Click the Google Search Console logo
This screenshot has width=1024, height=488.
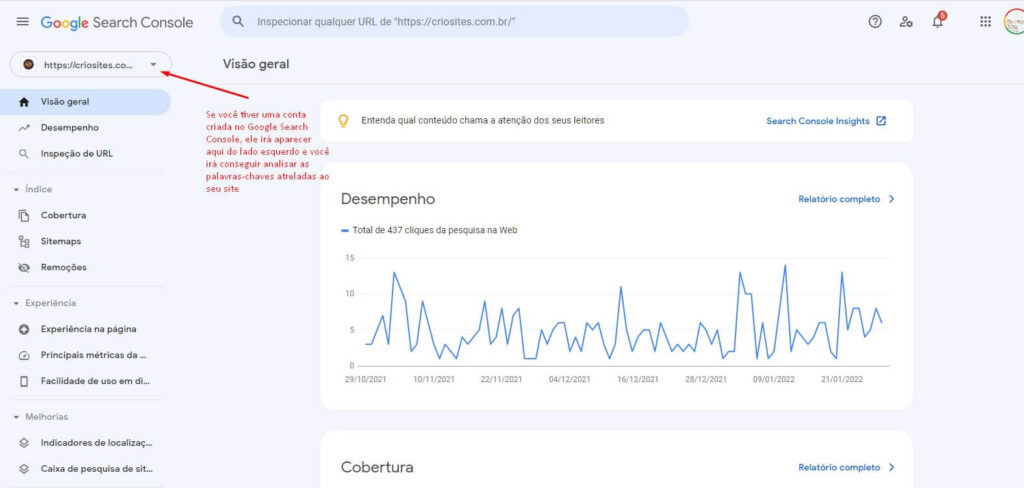(x=117, y=22)
